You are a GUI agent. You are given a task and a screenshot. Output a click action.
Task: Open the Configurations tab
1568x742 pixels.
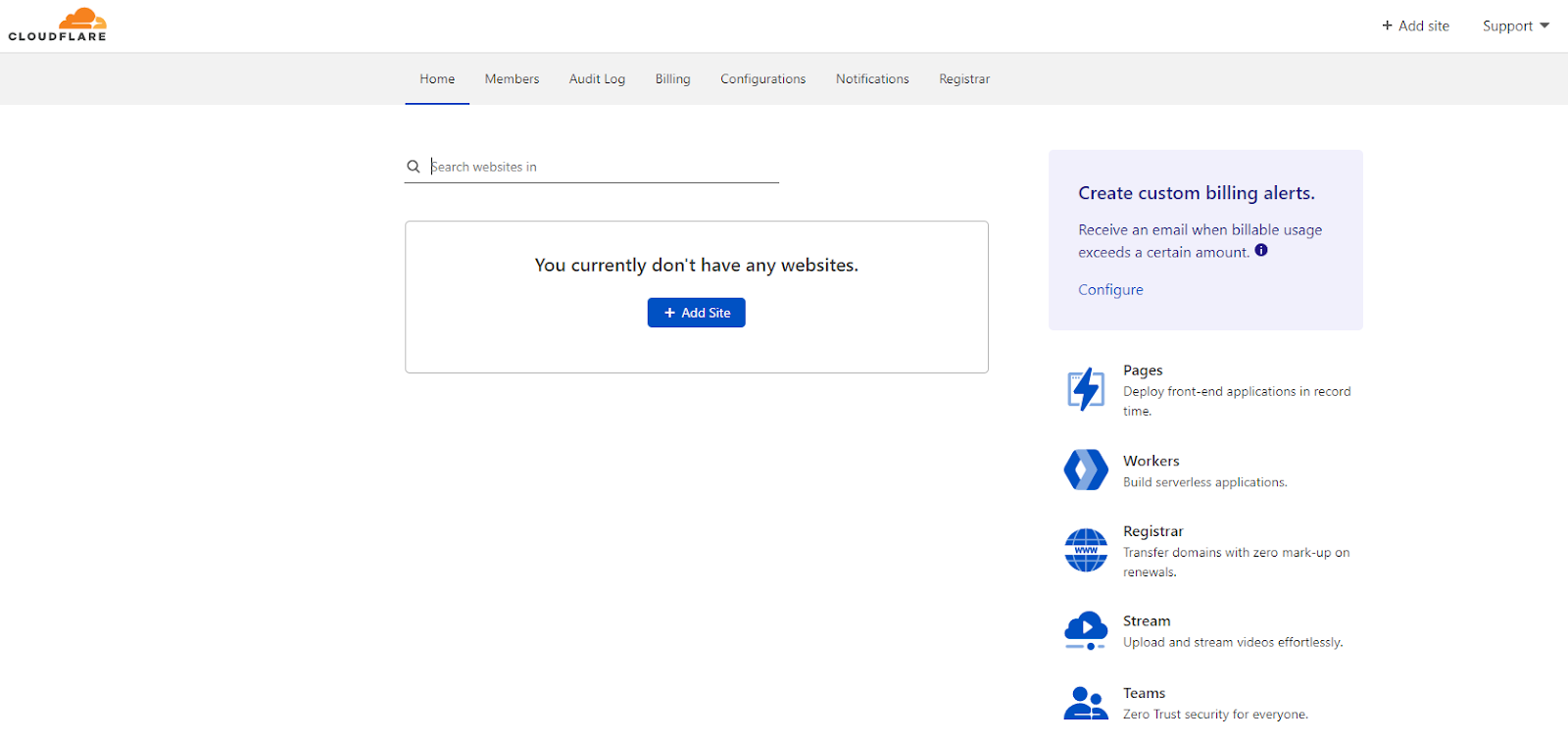(762, 78)
